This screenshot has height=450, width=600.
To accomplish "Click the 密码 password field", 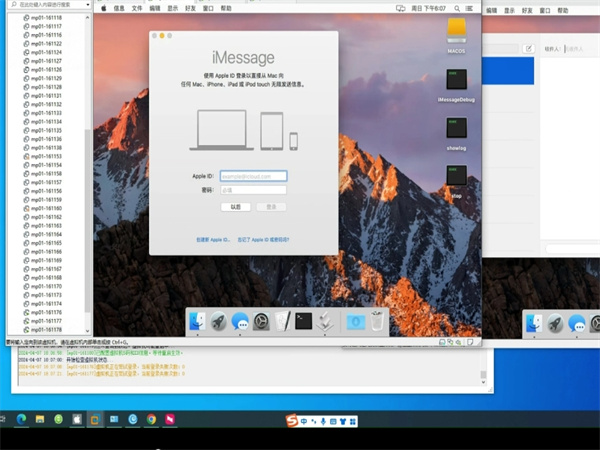I will [252, 189].
